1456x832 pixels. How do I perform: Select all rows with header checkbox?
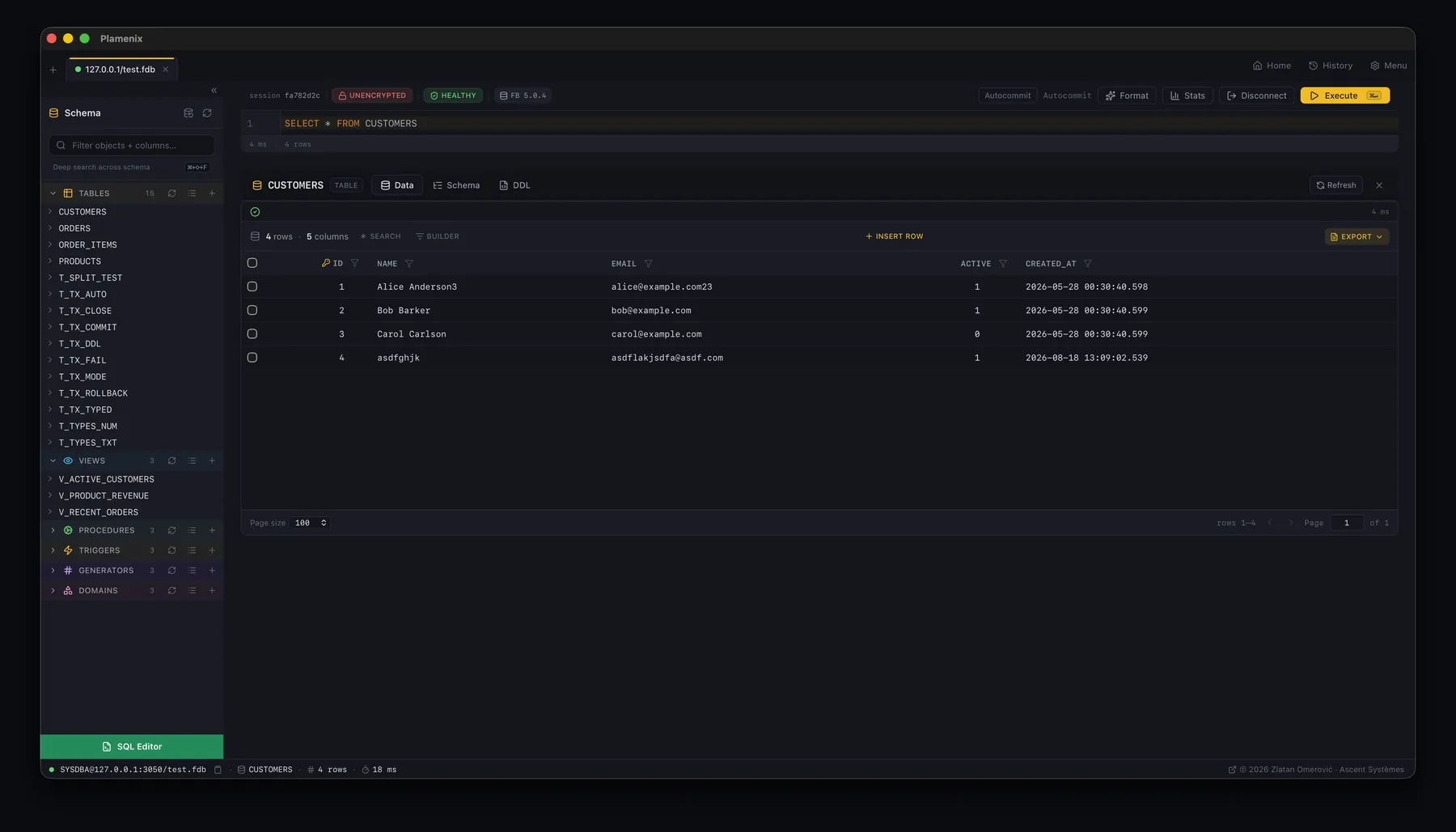[x=252, y=263]
